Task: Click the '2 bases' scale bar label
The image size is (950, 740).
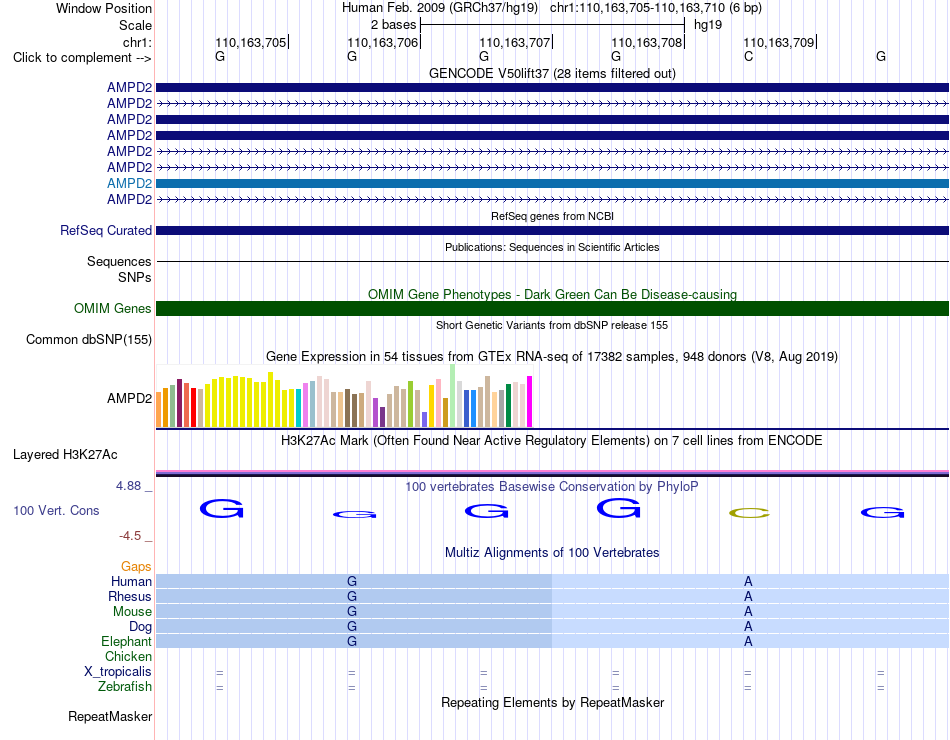Action: pos(393,25)
